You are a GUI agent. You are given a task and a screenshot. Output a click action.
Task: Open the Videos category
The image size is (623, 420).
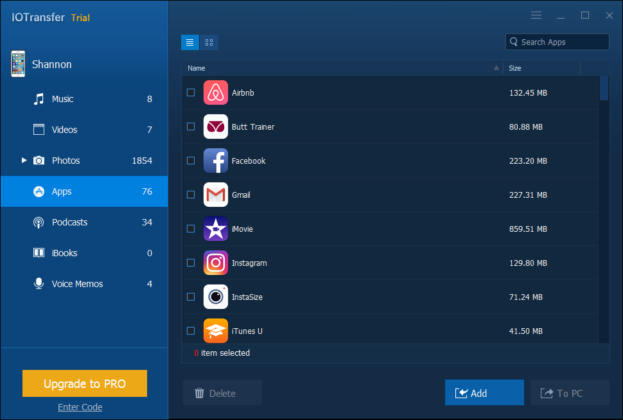pyautogui.click(x=84, y=130)
